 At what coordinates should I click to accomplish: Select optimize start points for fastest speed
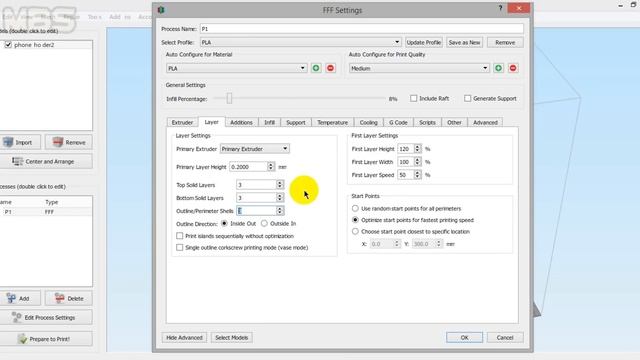click(355, 220)
